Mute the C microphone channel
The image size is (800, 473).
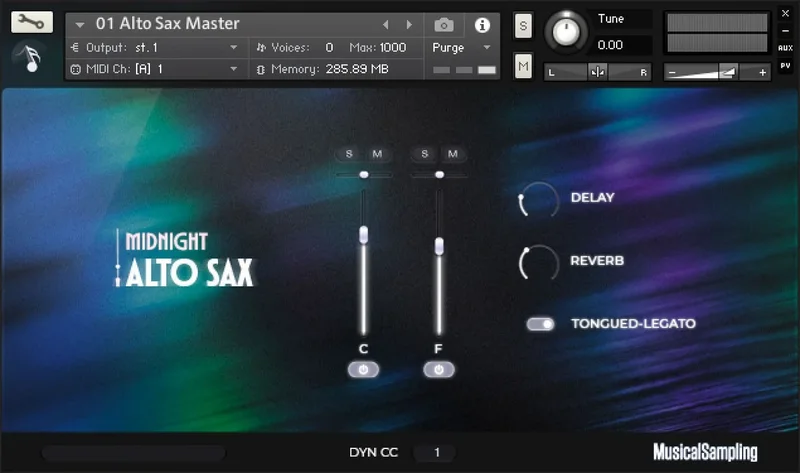tap(377, 154)
